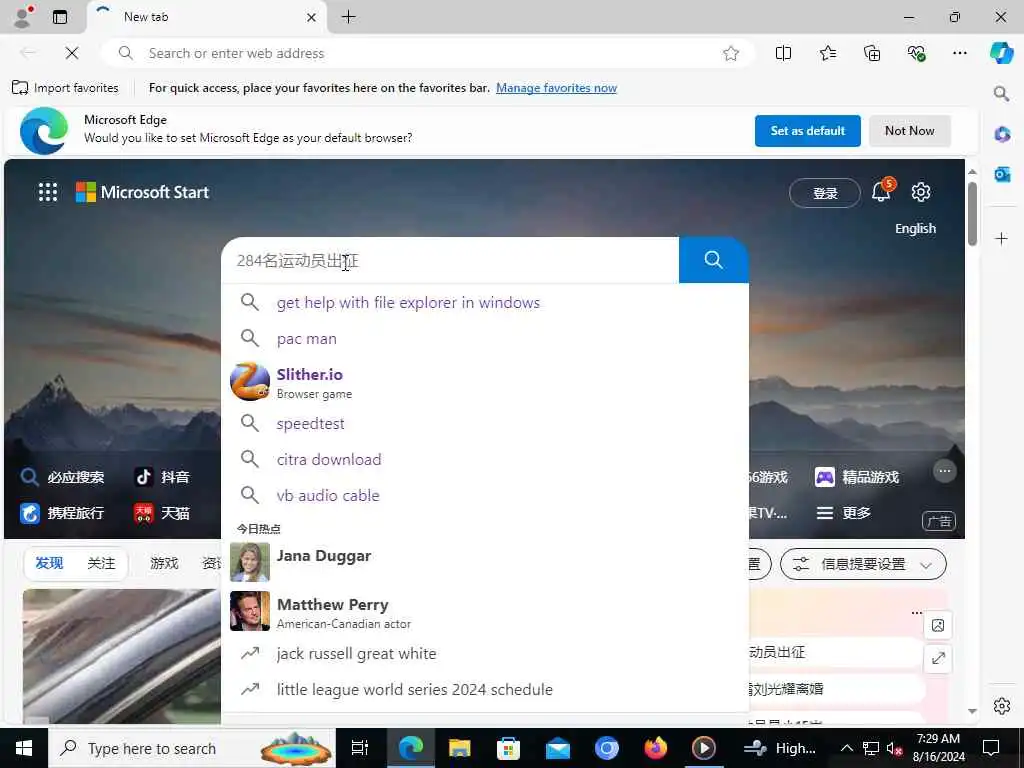
Task: Open Firefox from the taskbar
Action: point(655,748)
